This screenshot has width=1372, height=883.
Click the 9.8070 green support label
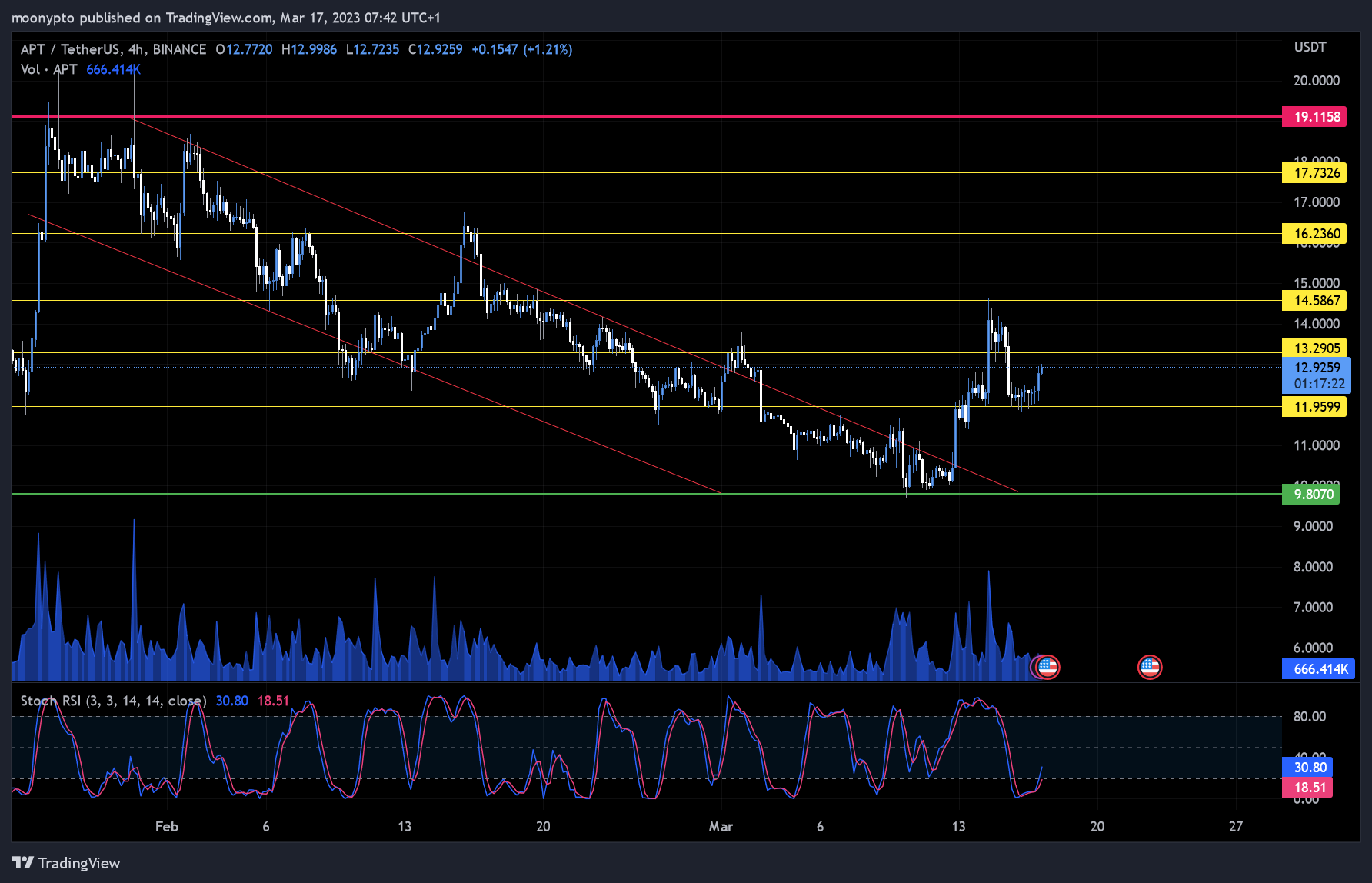(1311, 495)
